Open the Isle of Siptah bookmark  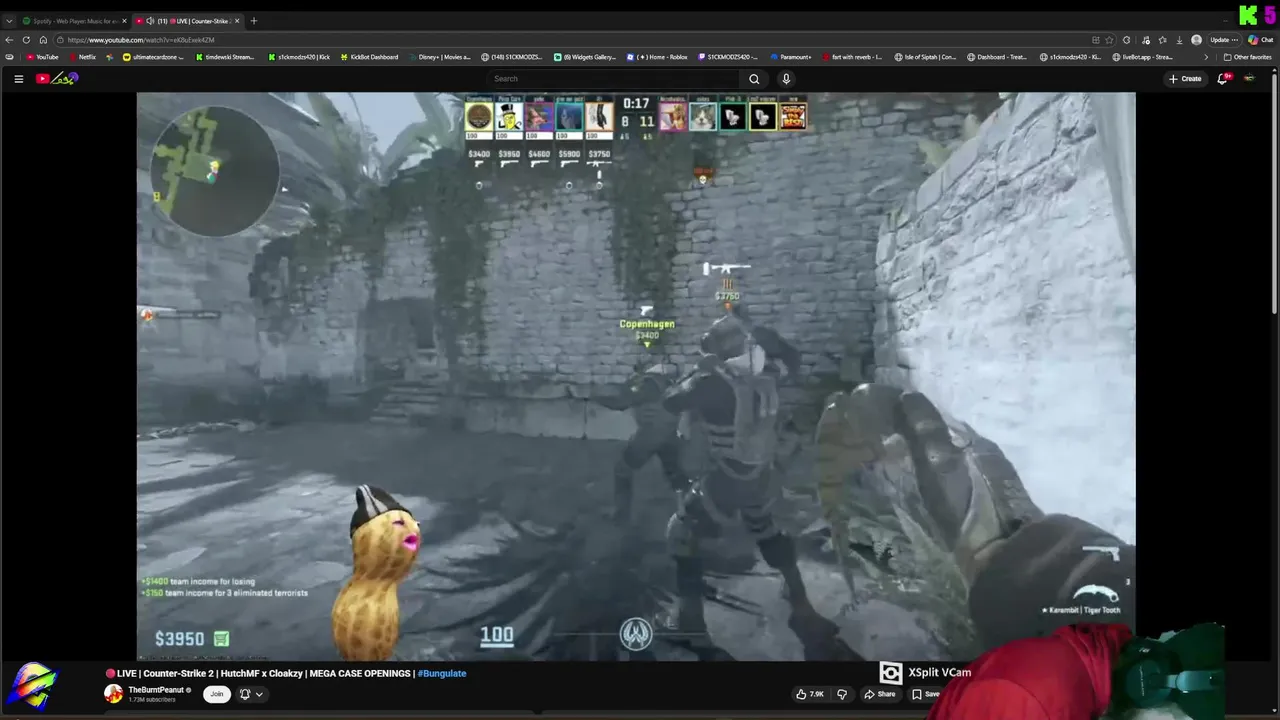click(x=926, y=57)
